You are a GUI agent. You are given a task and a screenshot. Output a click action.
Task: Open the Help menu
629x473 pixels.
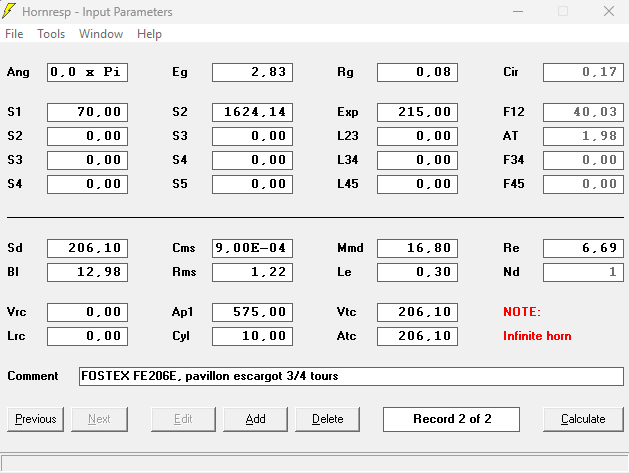tap(149, 34)
